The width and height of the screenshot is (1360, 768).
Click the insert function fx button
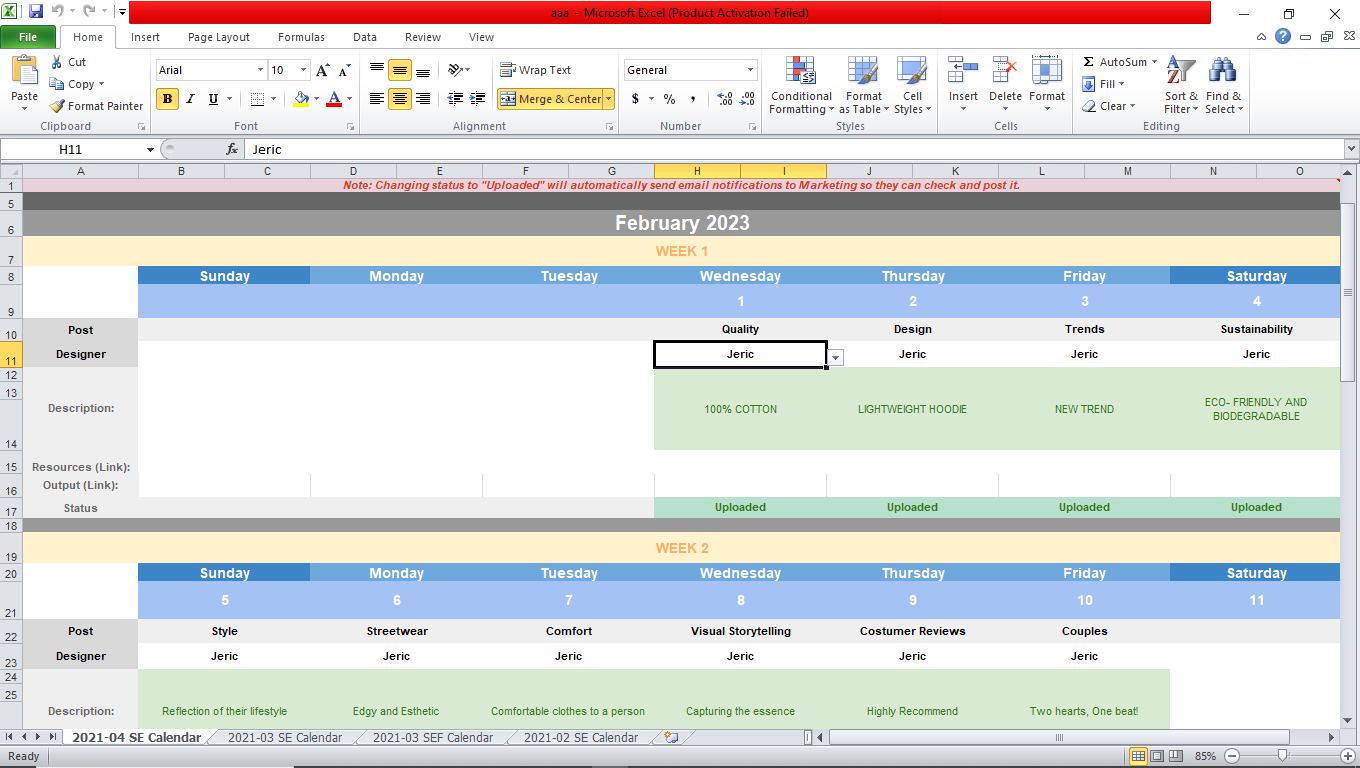232,149
